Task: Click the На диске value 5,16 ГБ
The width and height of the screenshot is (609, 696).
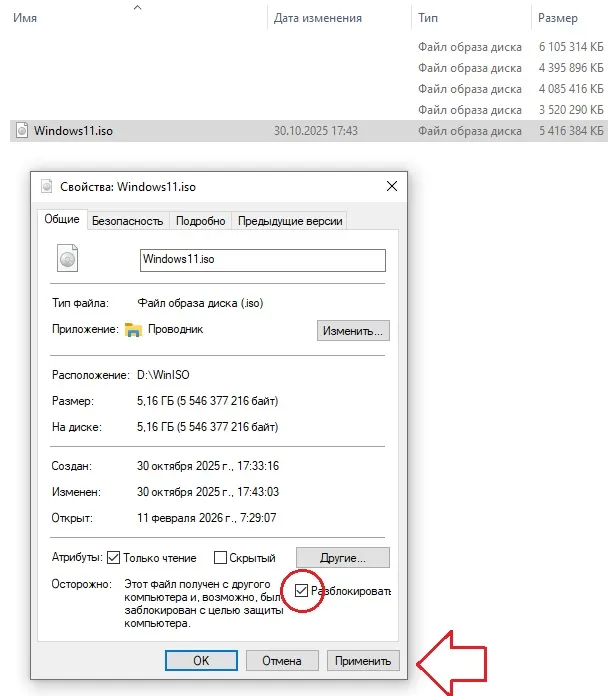Action: coord(207,427)
